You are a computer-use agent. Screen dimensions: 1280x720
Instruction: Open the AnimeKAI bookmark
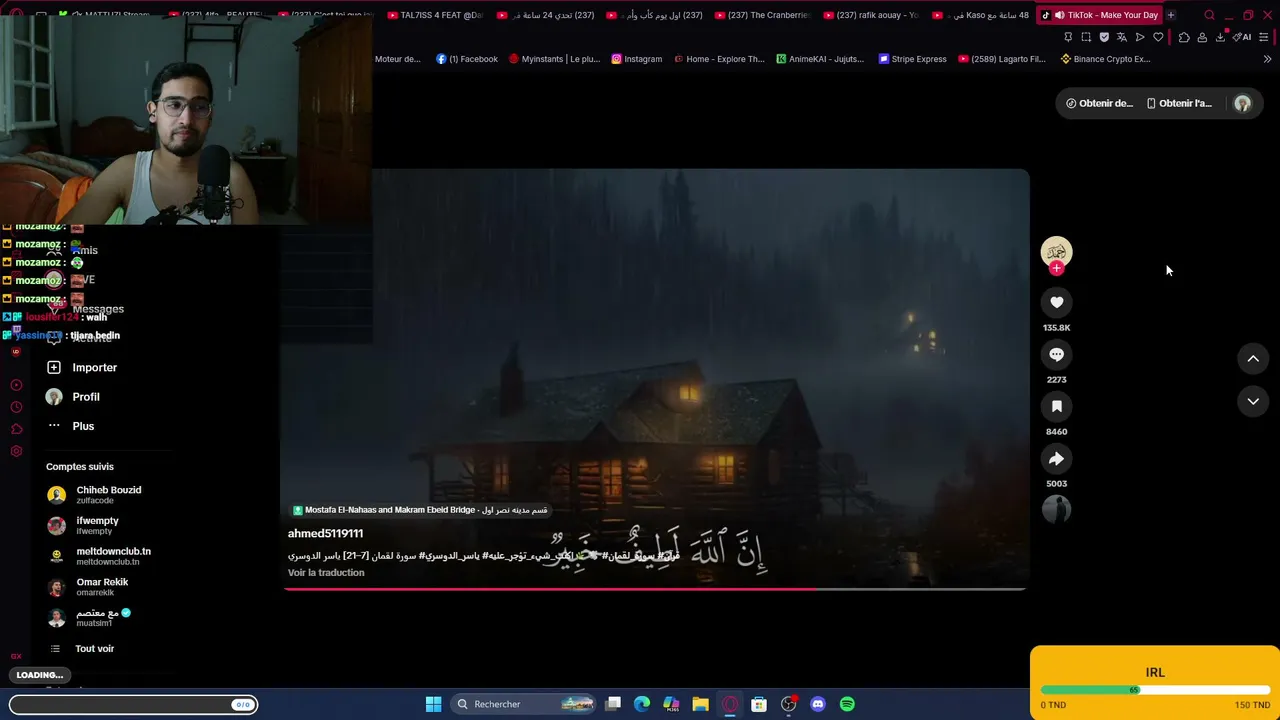tap(820, 59)
